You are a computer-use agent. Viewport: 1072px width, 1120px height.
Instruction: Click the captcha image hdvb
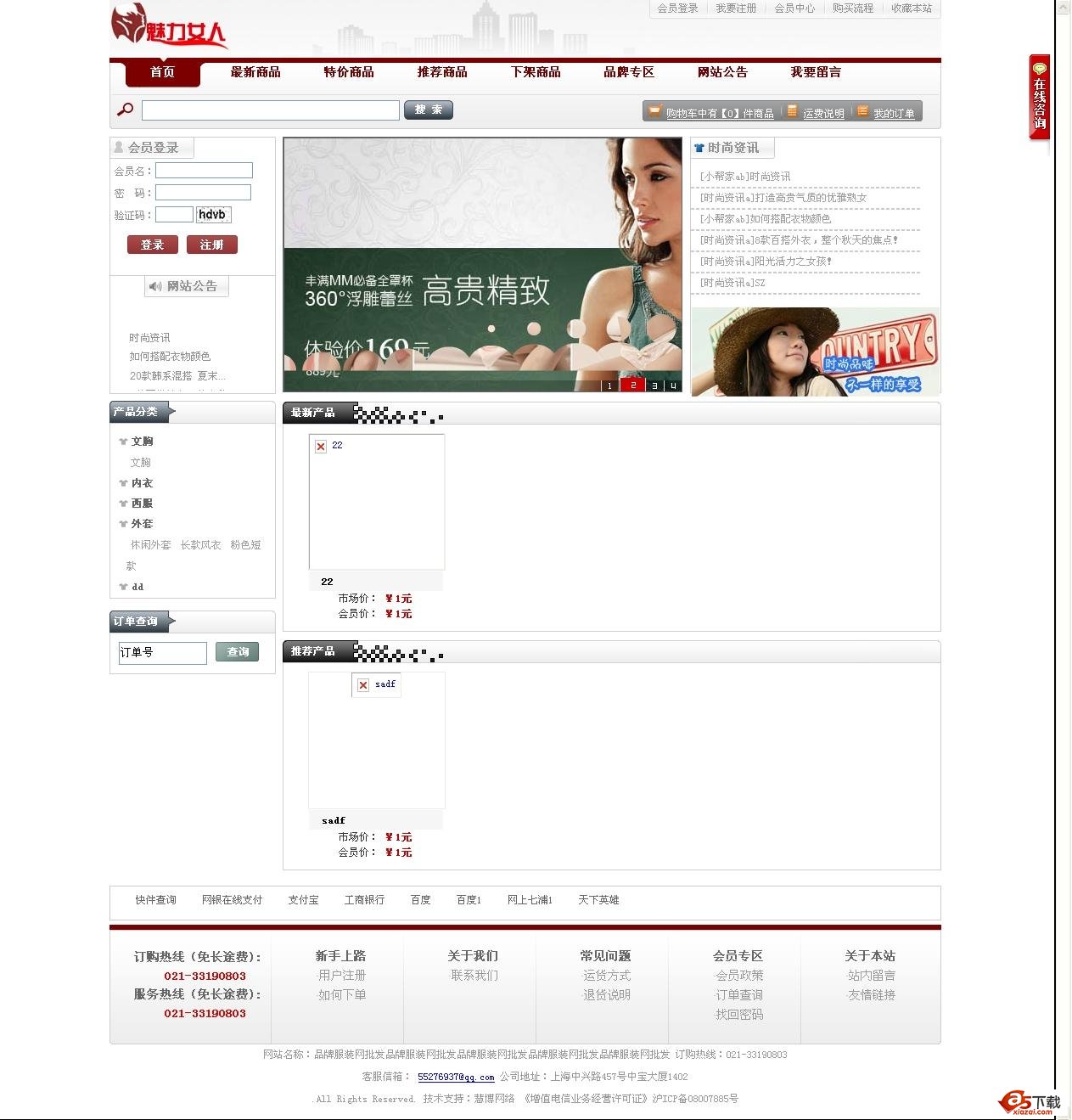click(213, 215)
